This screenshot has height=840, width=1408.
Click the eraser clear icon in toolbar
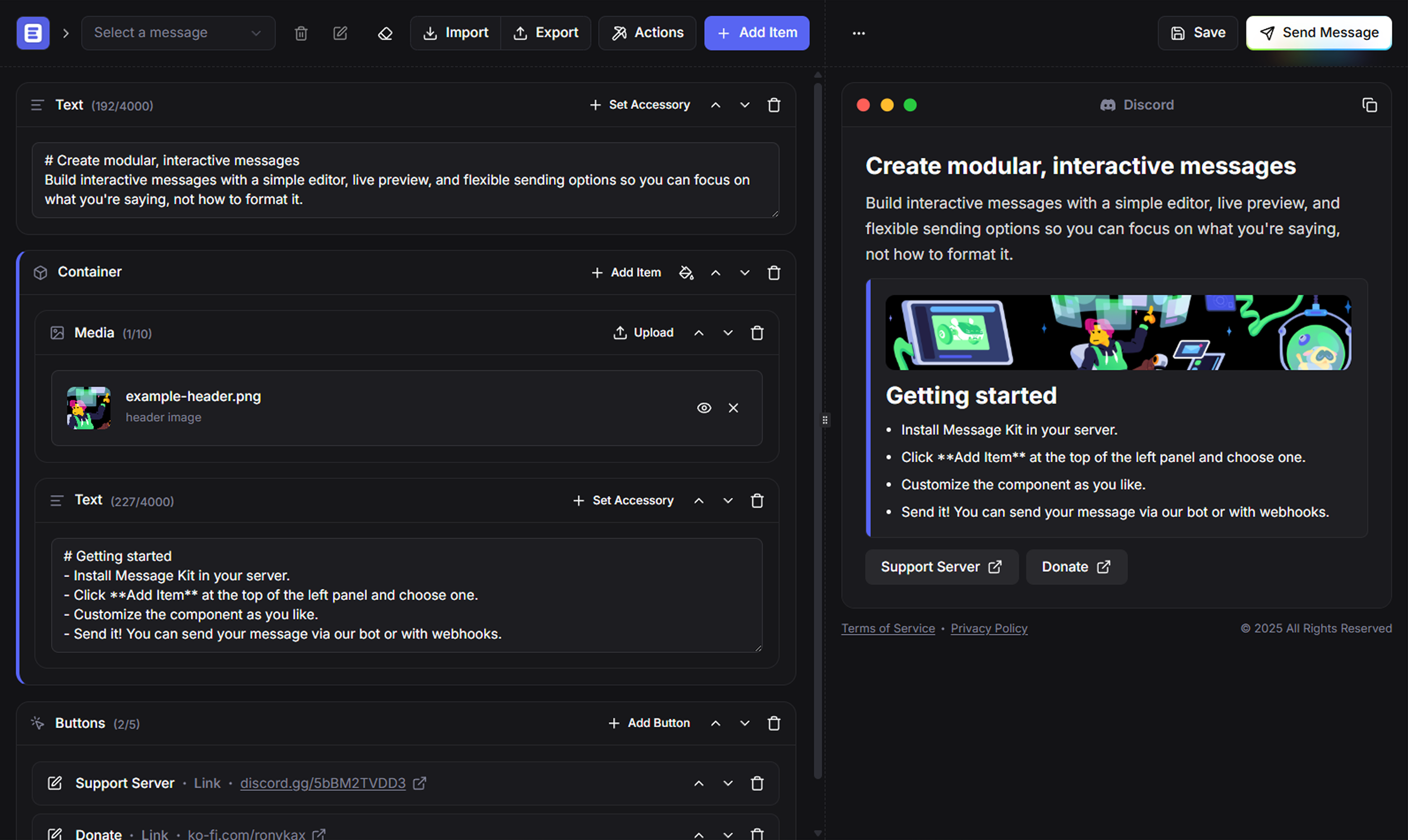coord(385,33)
